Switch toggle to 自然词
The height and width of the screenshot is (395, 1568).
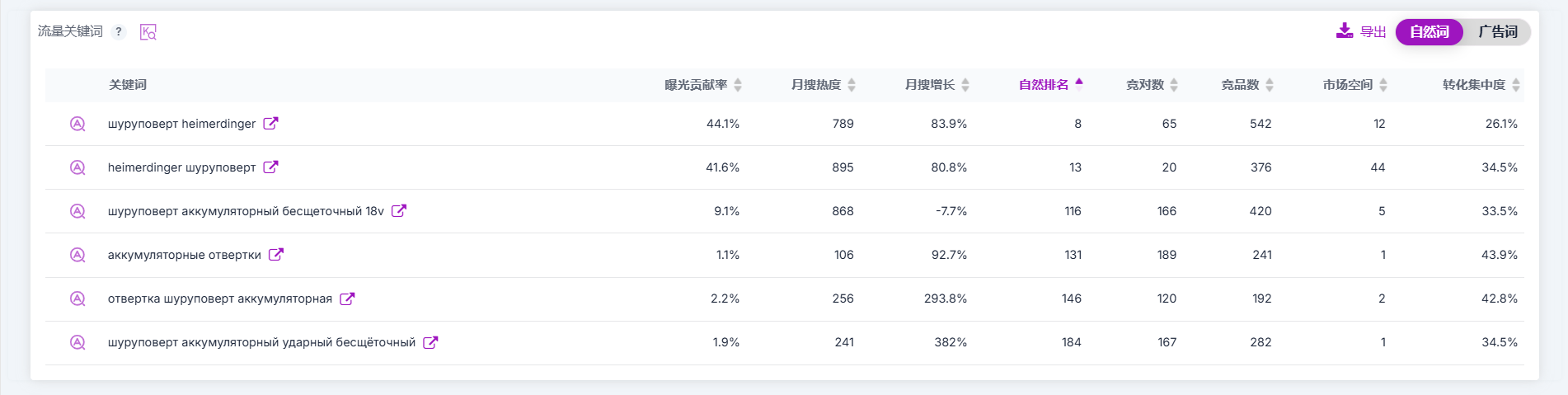pyautogui.click(x=1430, y=32)
